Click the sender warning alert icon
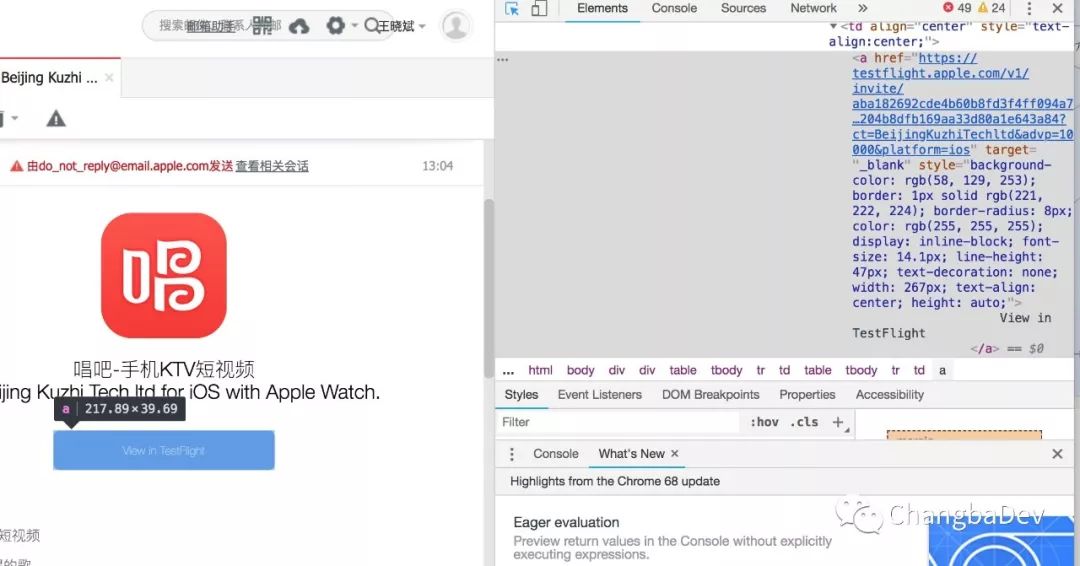Image resolution: width=1080 pixels, height=566 pixels. 17,166
